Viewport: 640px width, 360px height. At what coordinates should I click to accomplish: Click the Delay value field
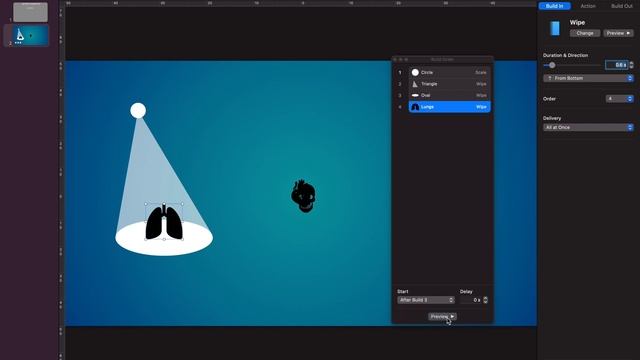pos(471,300)
